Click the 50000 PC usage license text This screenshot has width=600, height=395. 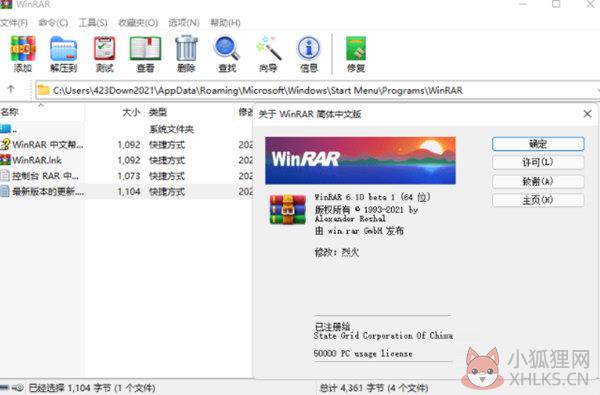coord(363,353)
